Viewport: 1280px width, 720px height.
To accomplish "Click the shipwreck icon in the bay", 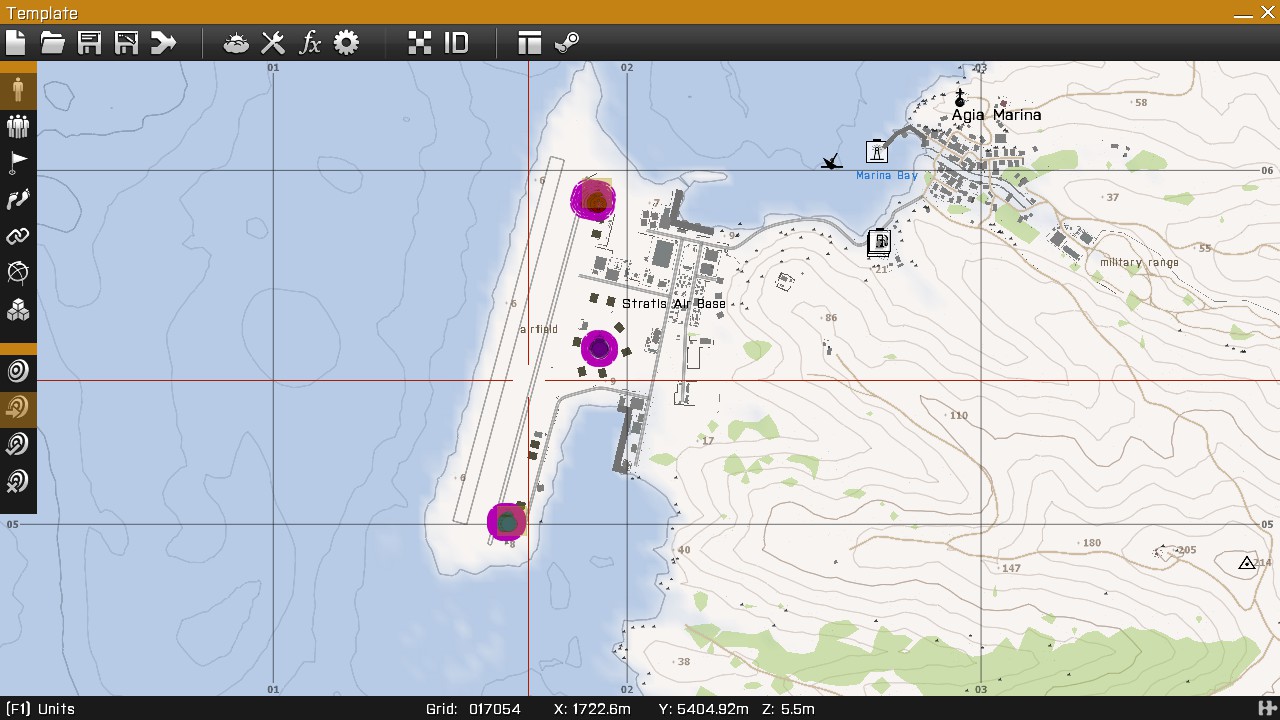I will (x=831, y=162).
